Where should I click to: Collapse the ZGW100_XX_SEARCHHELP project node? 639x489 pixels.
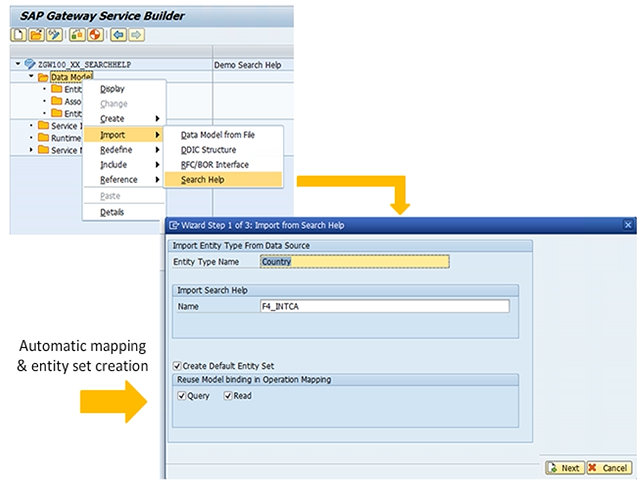pyautogui.click(x=16, y=64)
